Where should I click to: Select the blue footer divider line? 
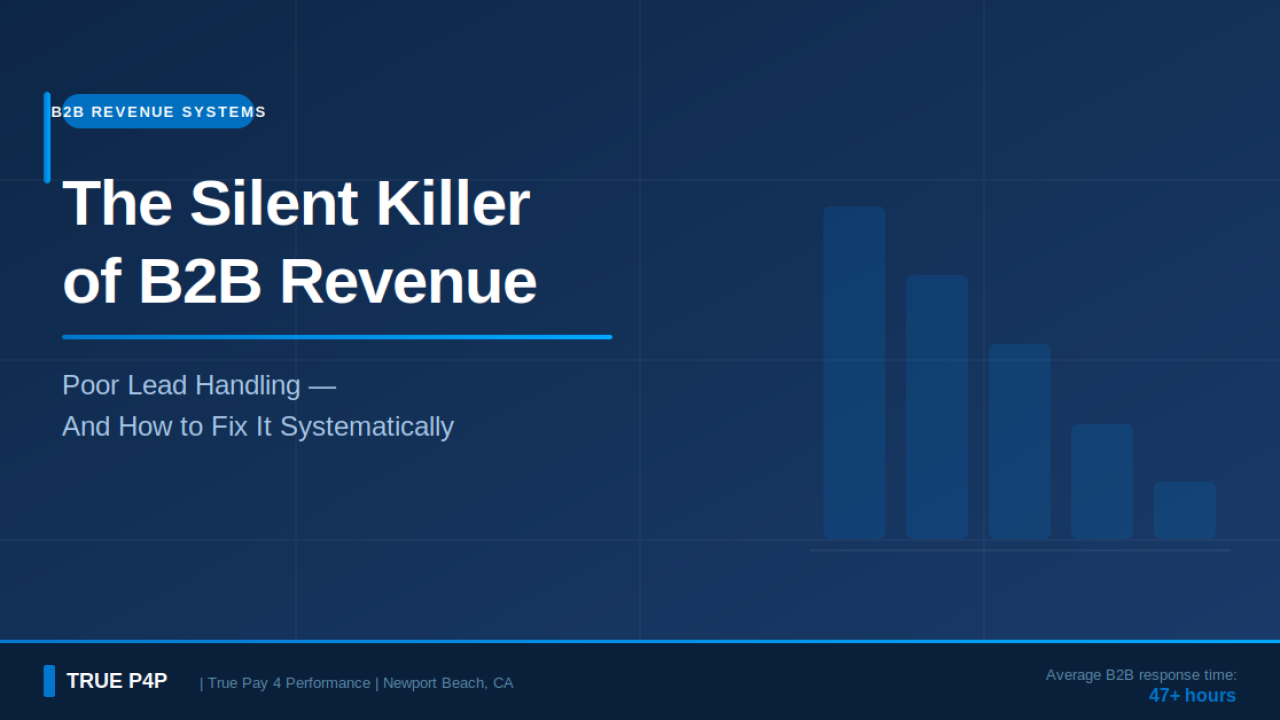(x=640, y=641)
